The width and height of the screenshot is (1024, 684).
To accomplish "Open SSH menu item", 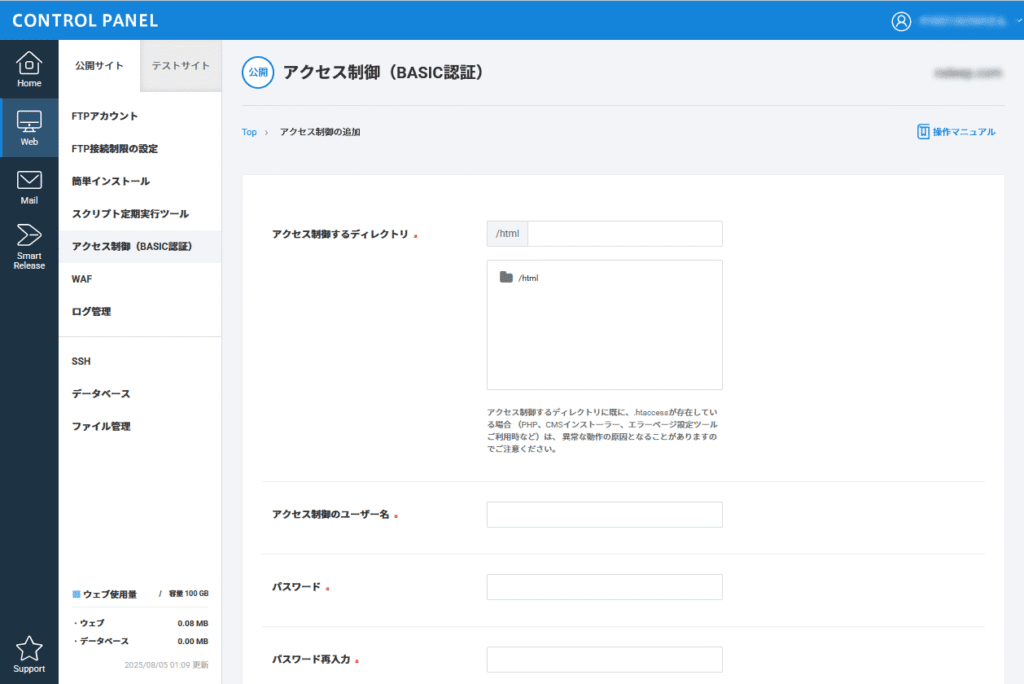I will click(x=140, y=361).
